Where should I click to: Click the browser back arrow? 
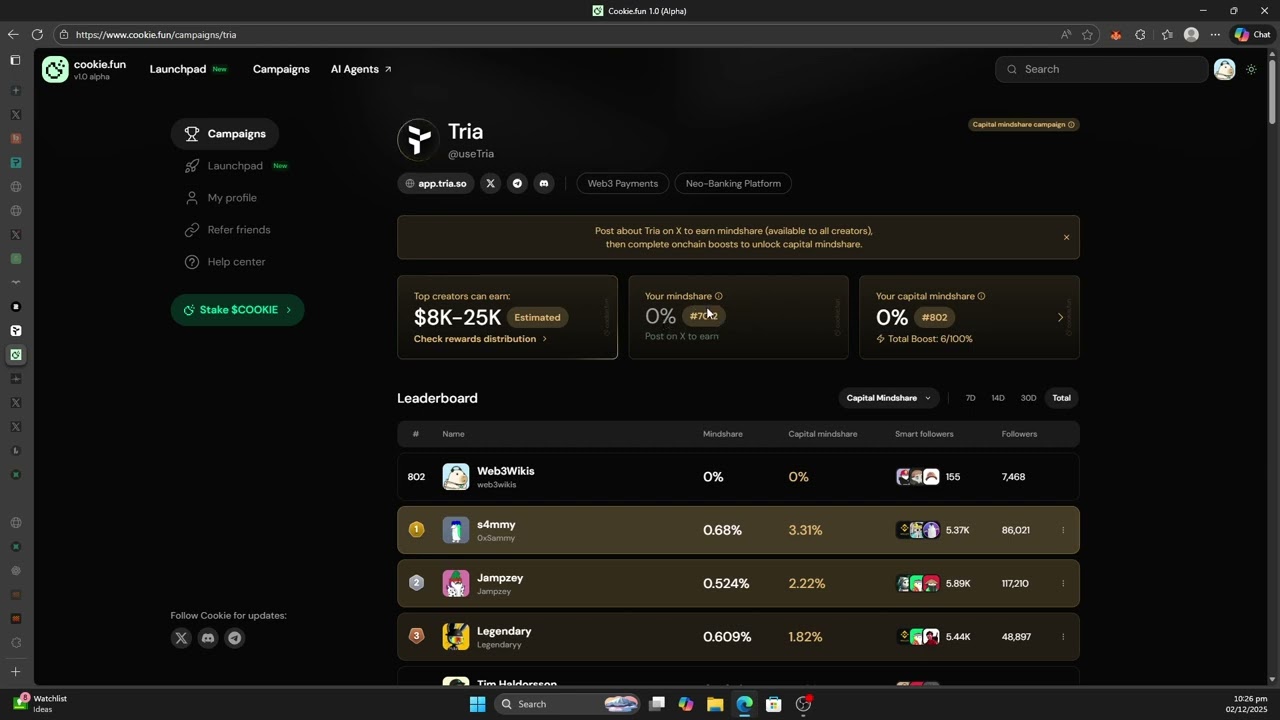coord(13,34)
